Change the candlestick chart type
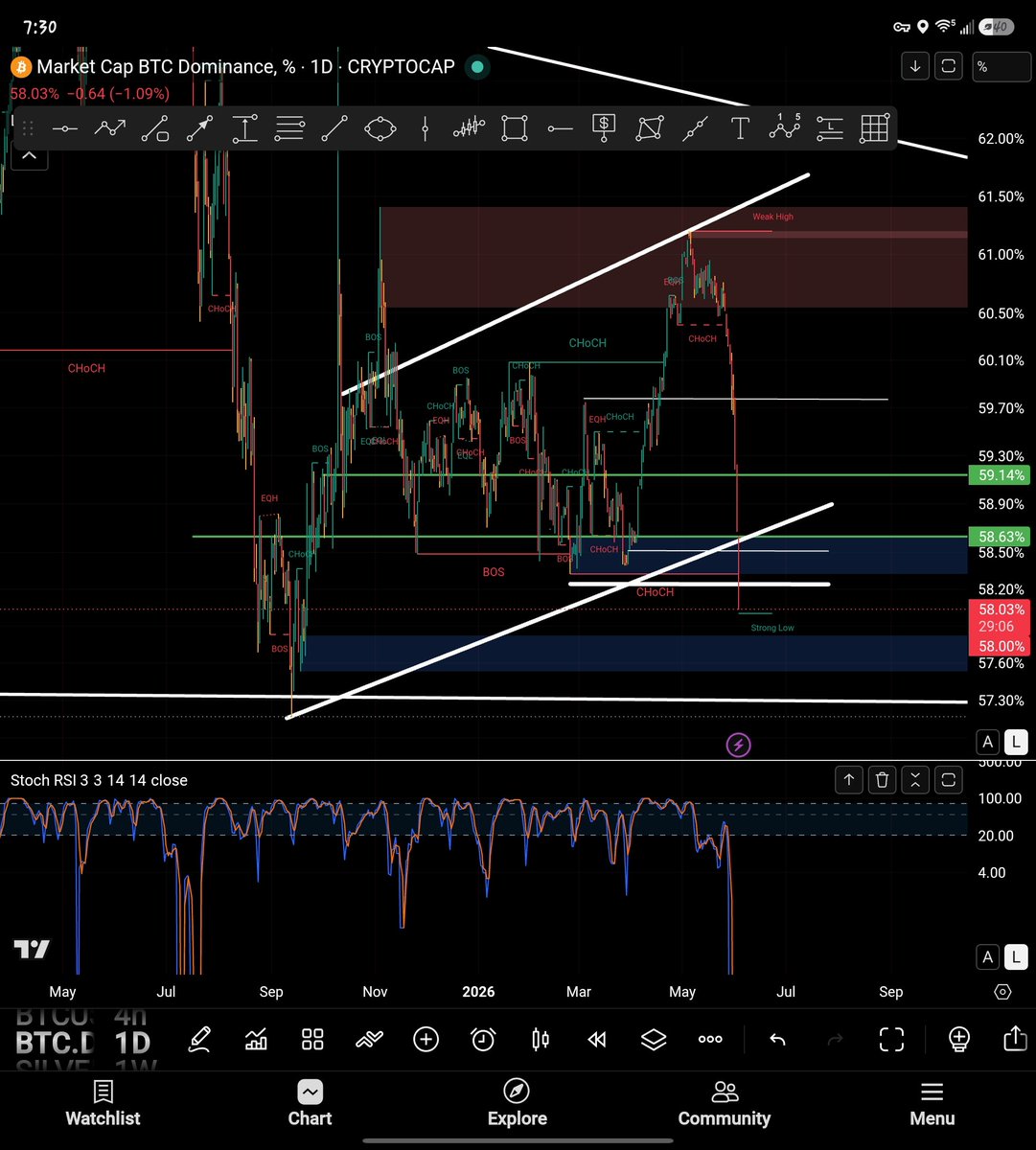 point(540,1039)
